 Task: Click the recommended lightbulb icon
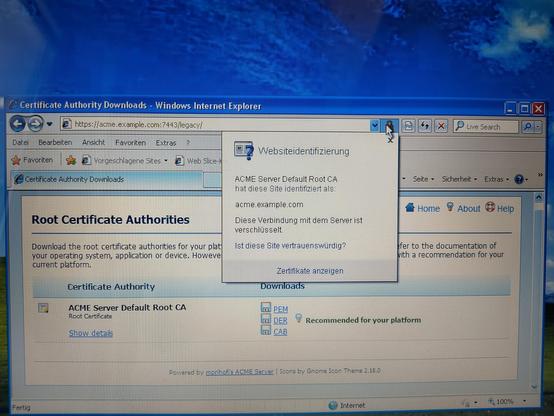(x=299, y=318)
